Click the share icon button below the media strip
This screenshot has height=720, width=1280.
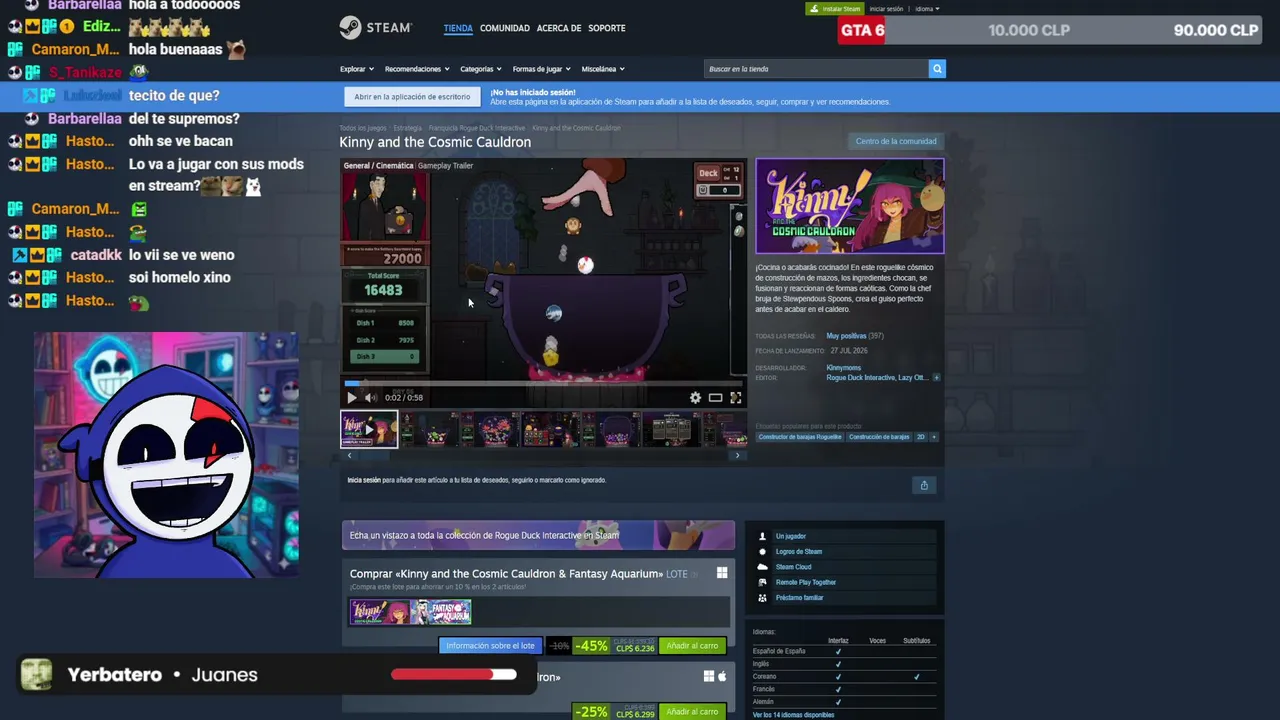tap(924, 485)
